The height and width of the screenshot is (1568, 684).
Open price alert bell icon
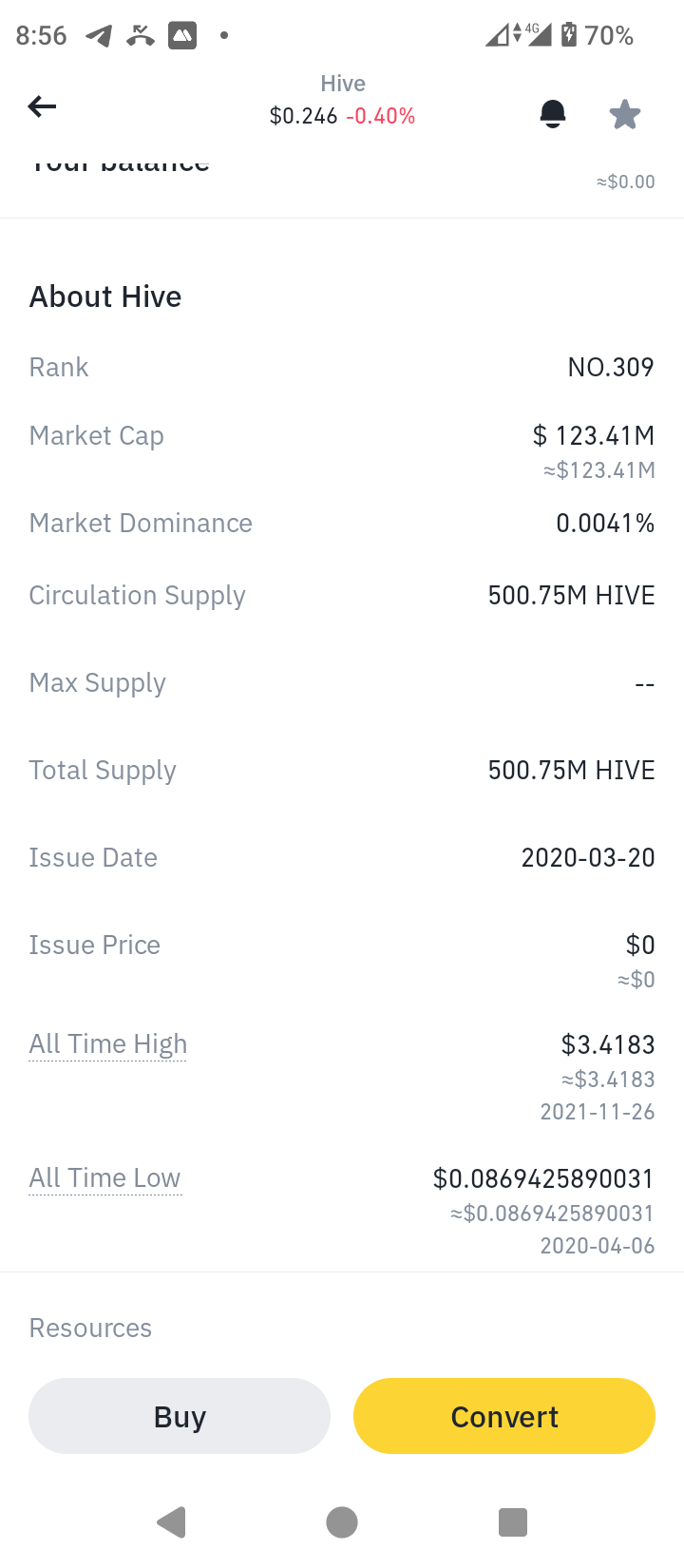click(x=553, y=114)
